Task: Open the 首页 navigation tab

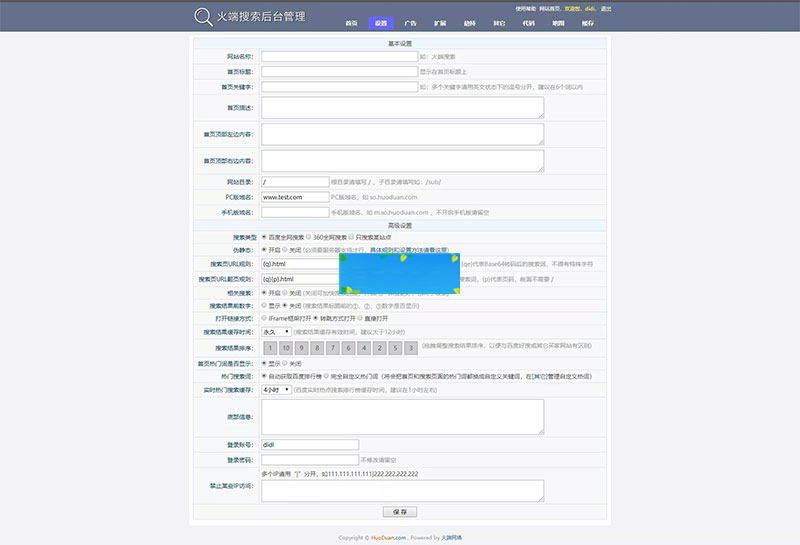Action: point(351,22)
